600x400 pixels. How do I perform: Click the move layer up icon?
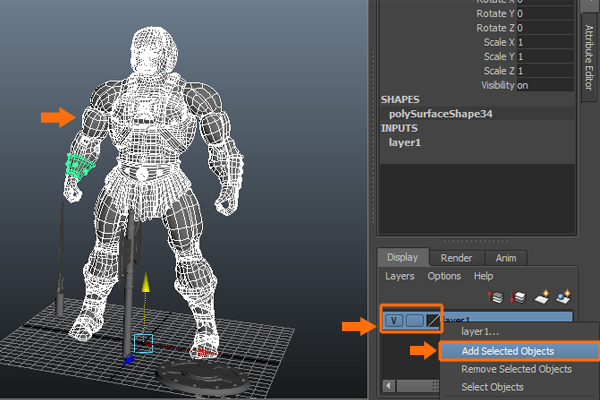point(495,297)
